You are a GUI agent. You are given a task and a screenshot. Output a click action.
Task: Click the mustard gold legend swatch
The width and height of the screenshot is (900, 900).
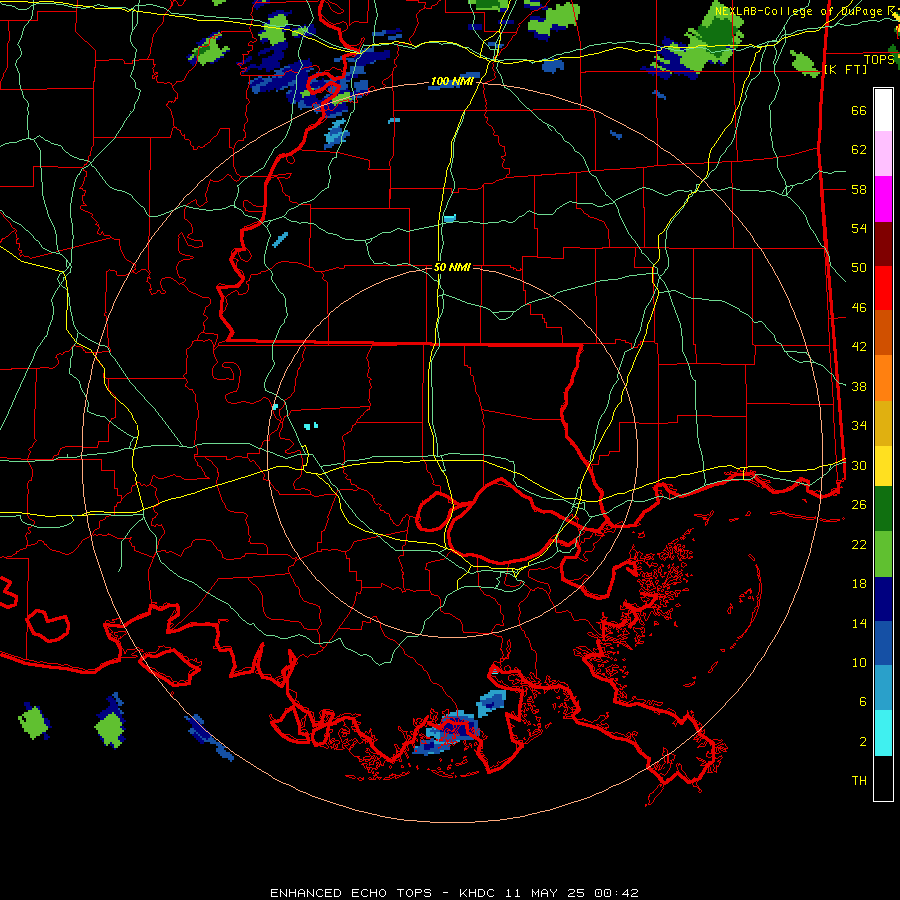coord(883,424)
